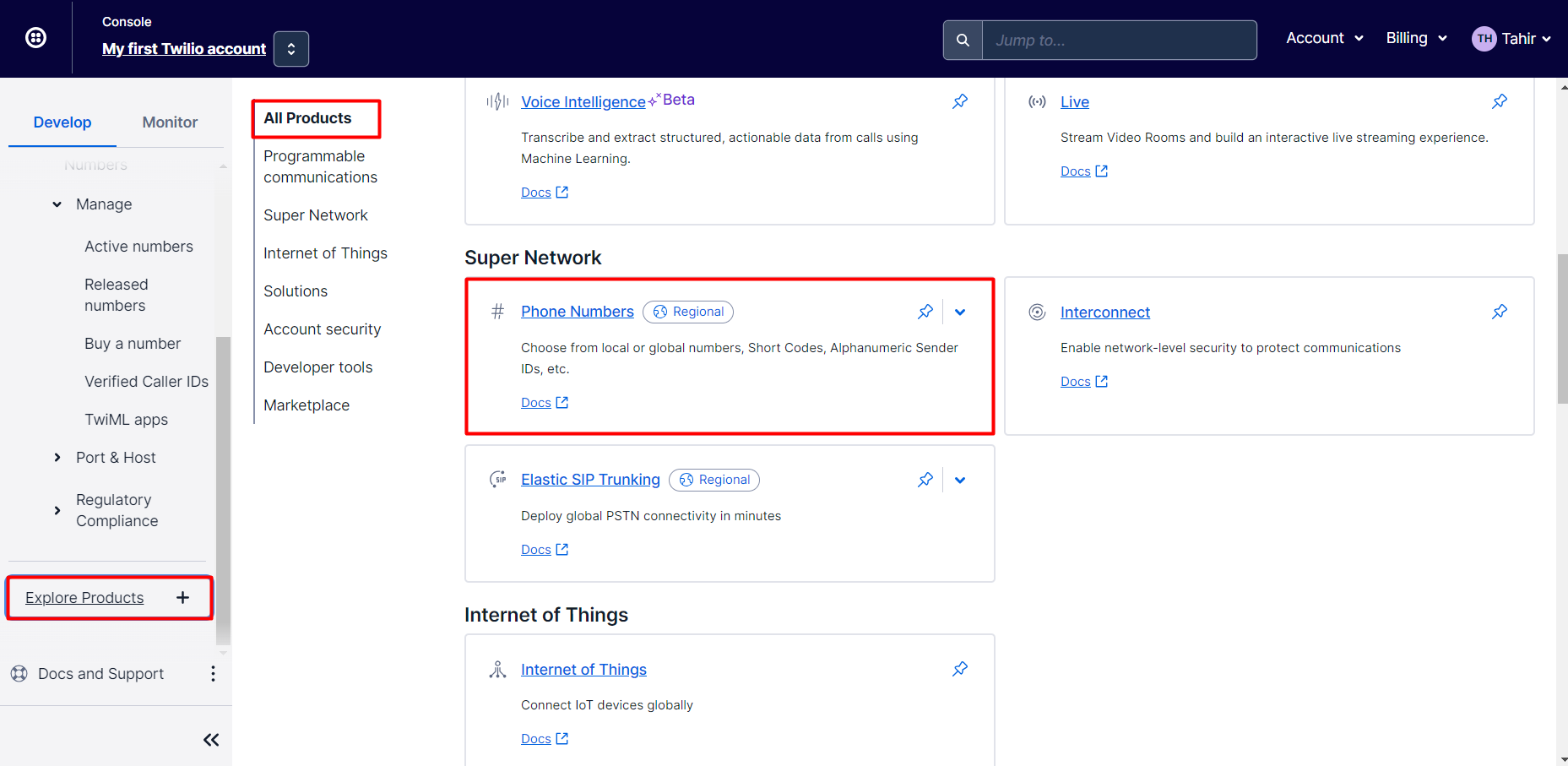Open TwiML apps in sidebar
1568x766 pixels.
tap(126, 420)
